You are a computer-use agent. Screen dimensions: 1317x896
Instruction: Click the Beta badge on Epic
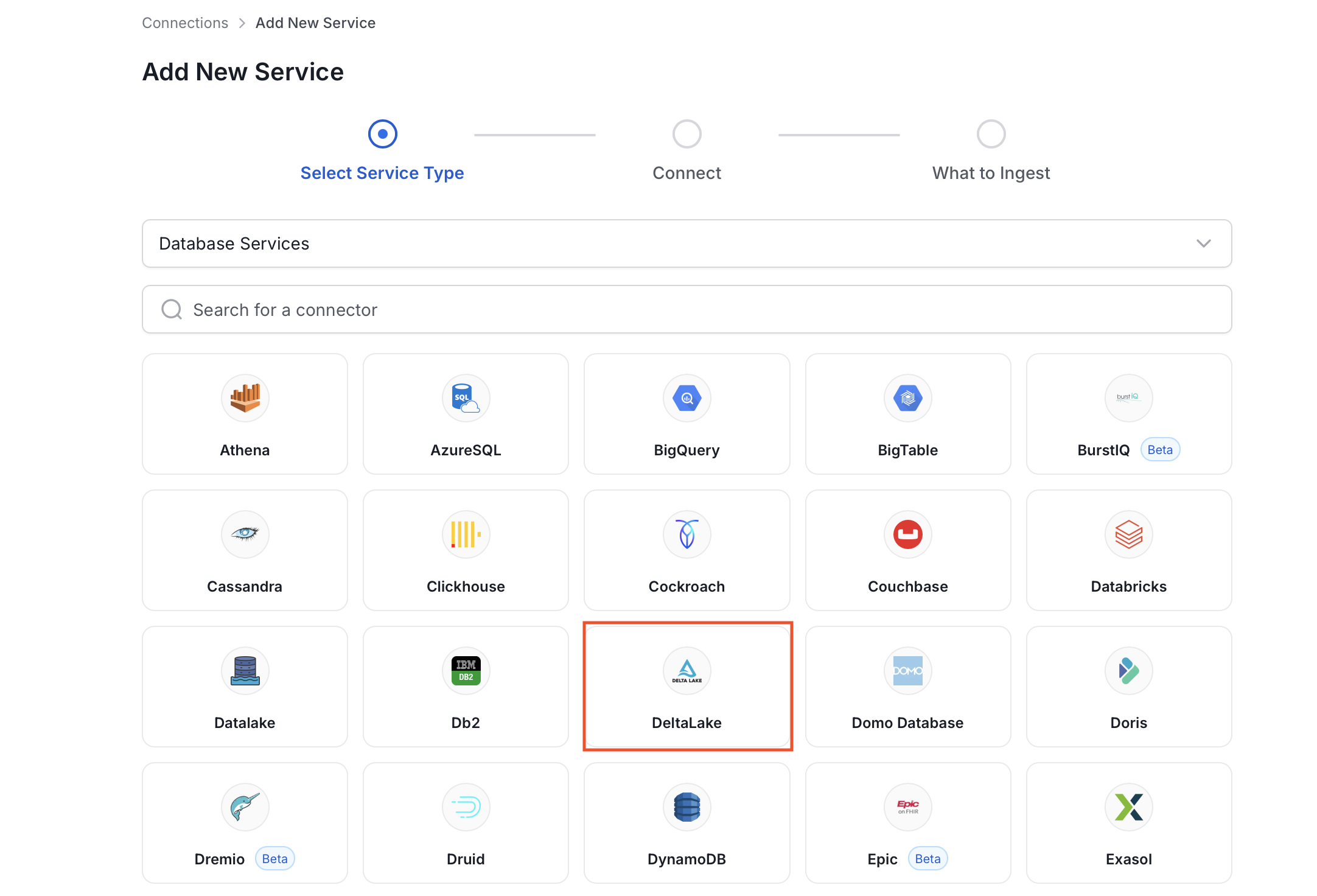coord(927,859)
